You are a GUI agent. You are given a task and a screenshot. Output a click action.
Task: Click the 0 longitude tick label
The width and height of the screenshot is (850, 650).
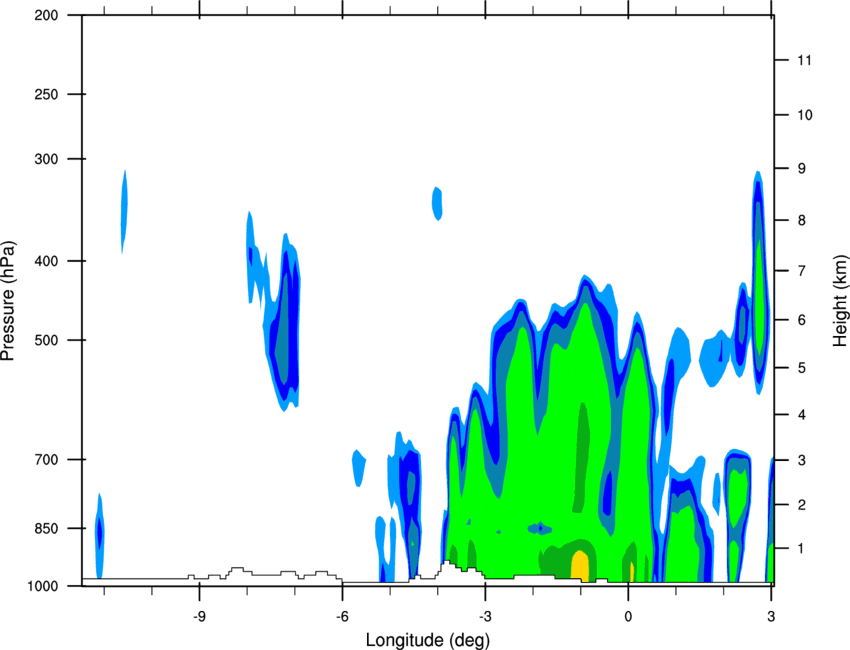coord(628,616)
